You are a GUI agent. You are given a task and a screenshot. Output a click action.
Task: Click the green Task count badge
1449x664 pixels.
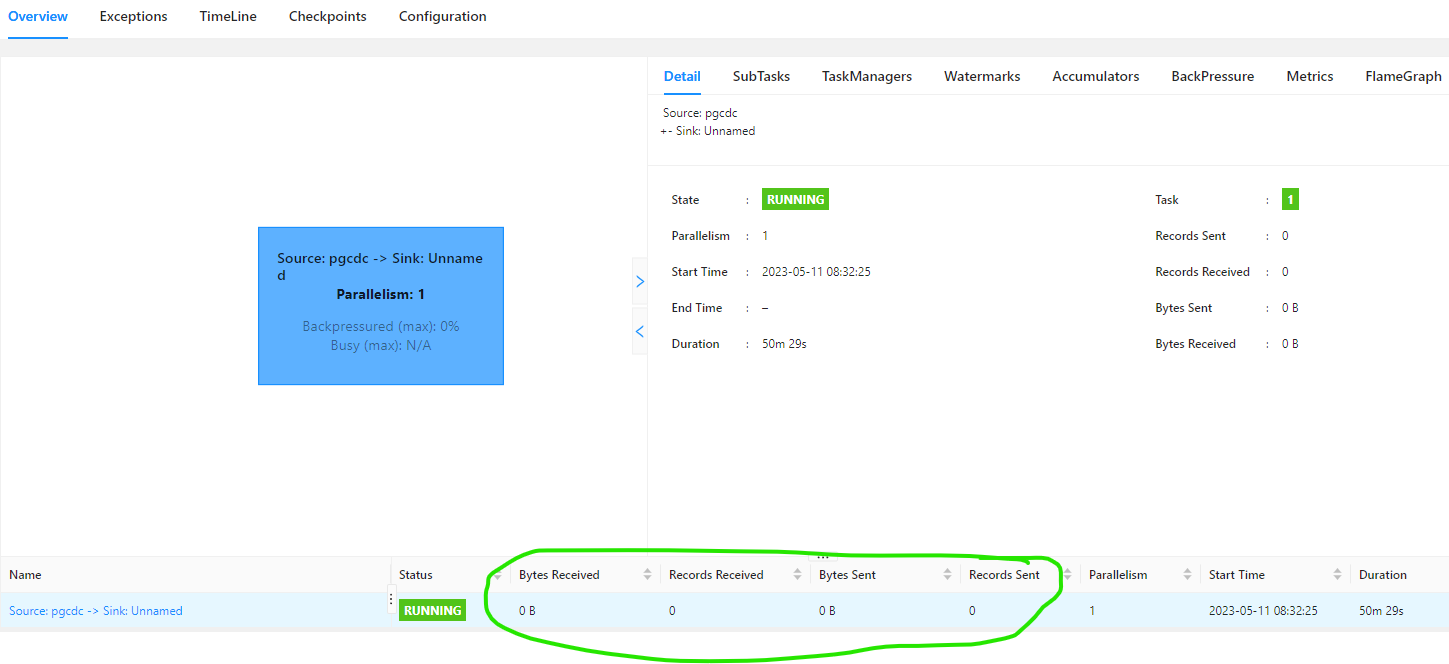pos(1290,199)
